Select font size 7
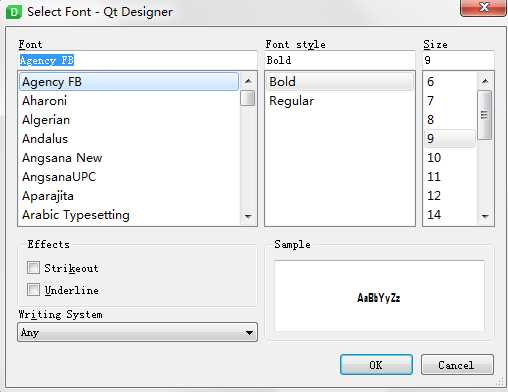The image size is (508, 392). (x=450, y=101)
